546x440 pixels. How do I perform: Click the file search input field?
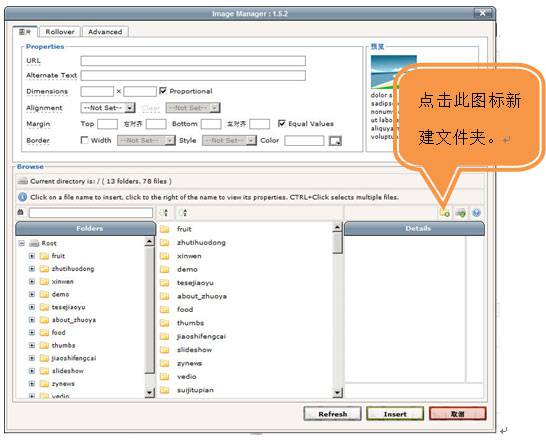[91, 212]
